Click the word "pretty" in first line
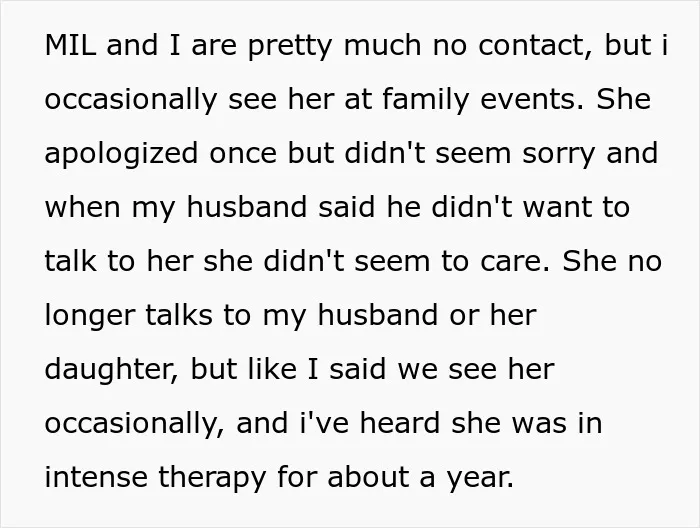700x528 pixels. (x=290, y=47)
